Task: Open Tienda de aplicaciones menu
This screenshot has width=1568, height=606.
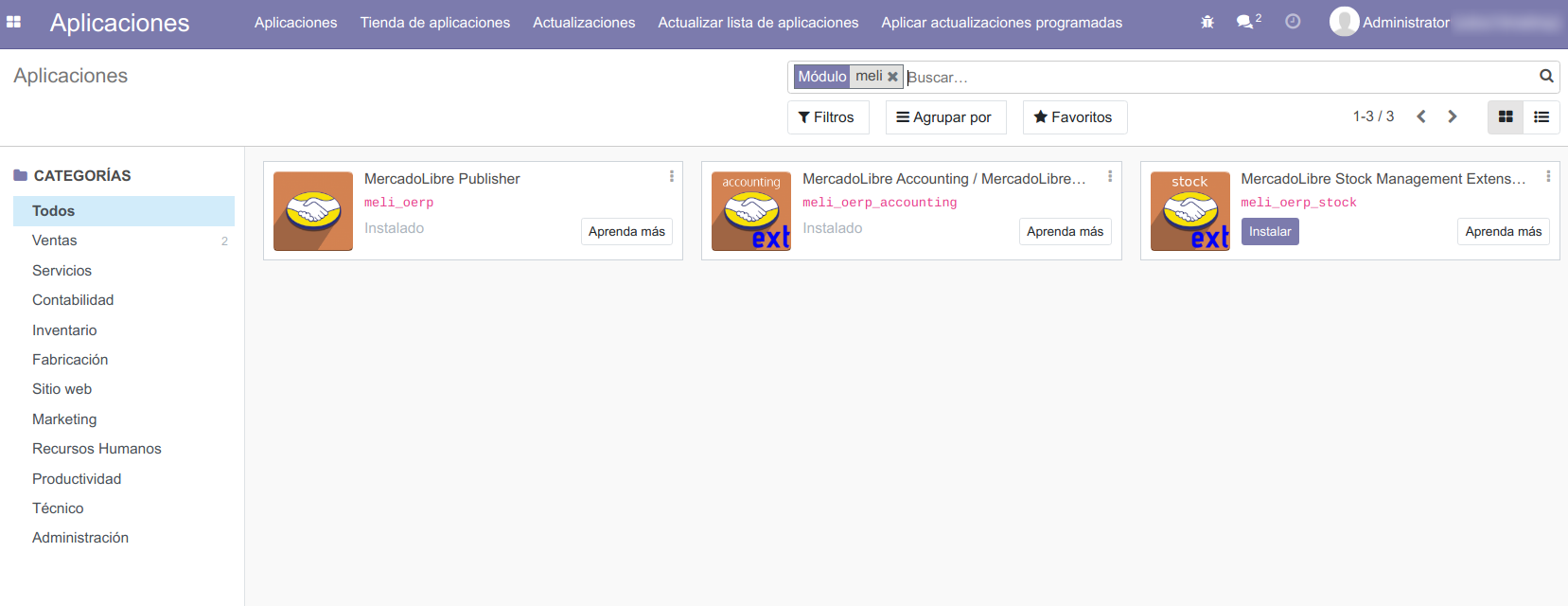Action: tap(435, 22)
